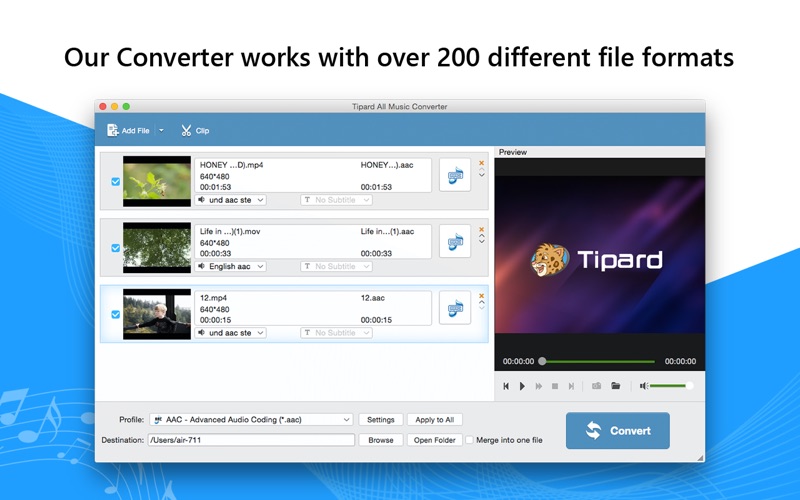Click the Add File toolbar button

[x=129, y=131]
